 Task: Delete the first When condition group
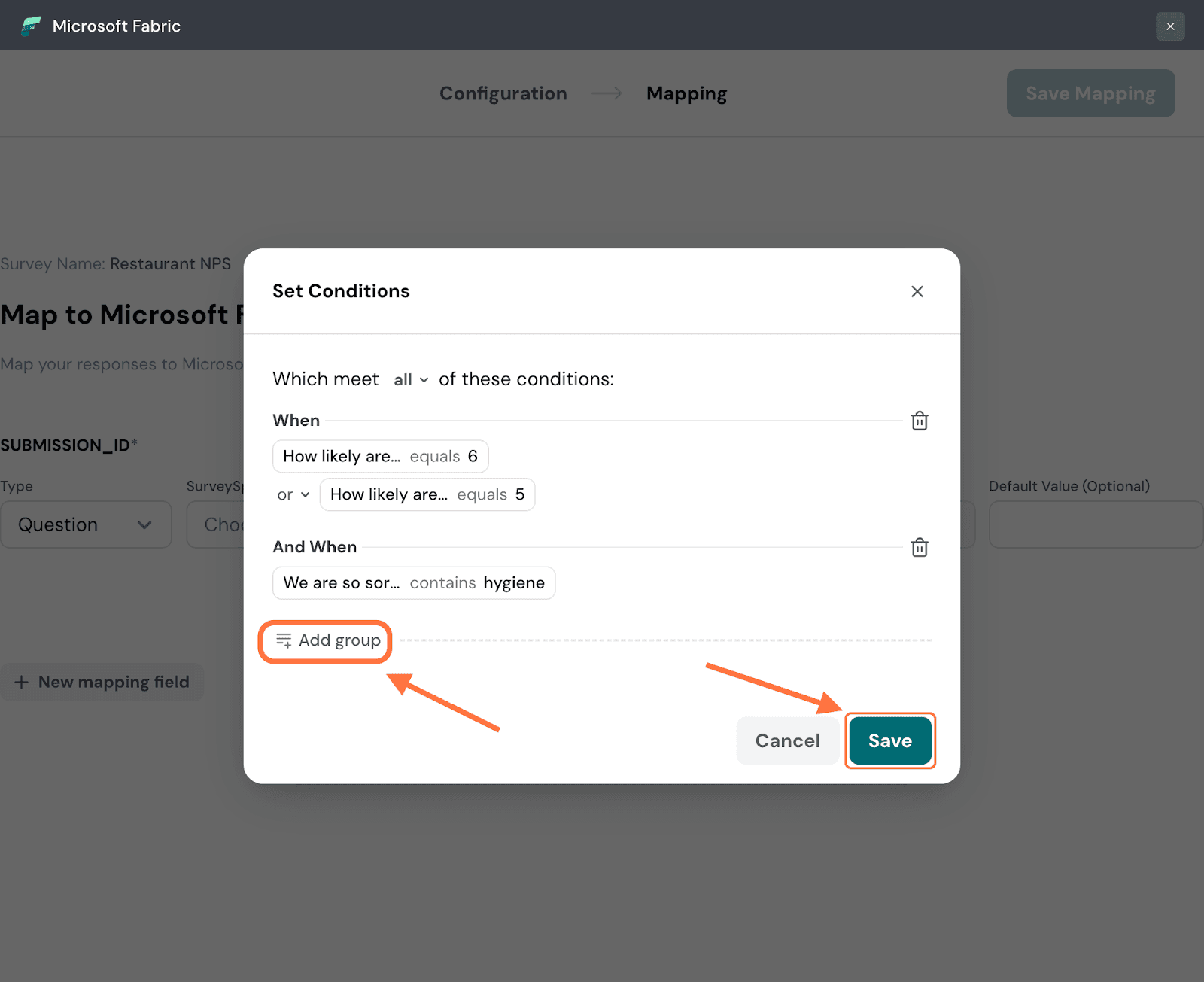tap(919, 421)
